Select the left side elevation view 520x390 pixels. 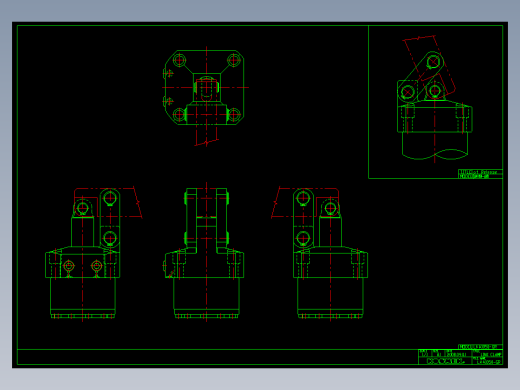[94, 253]
